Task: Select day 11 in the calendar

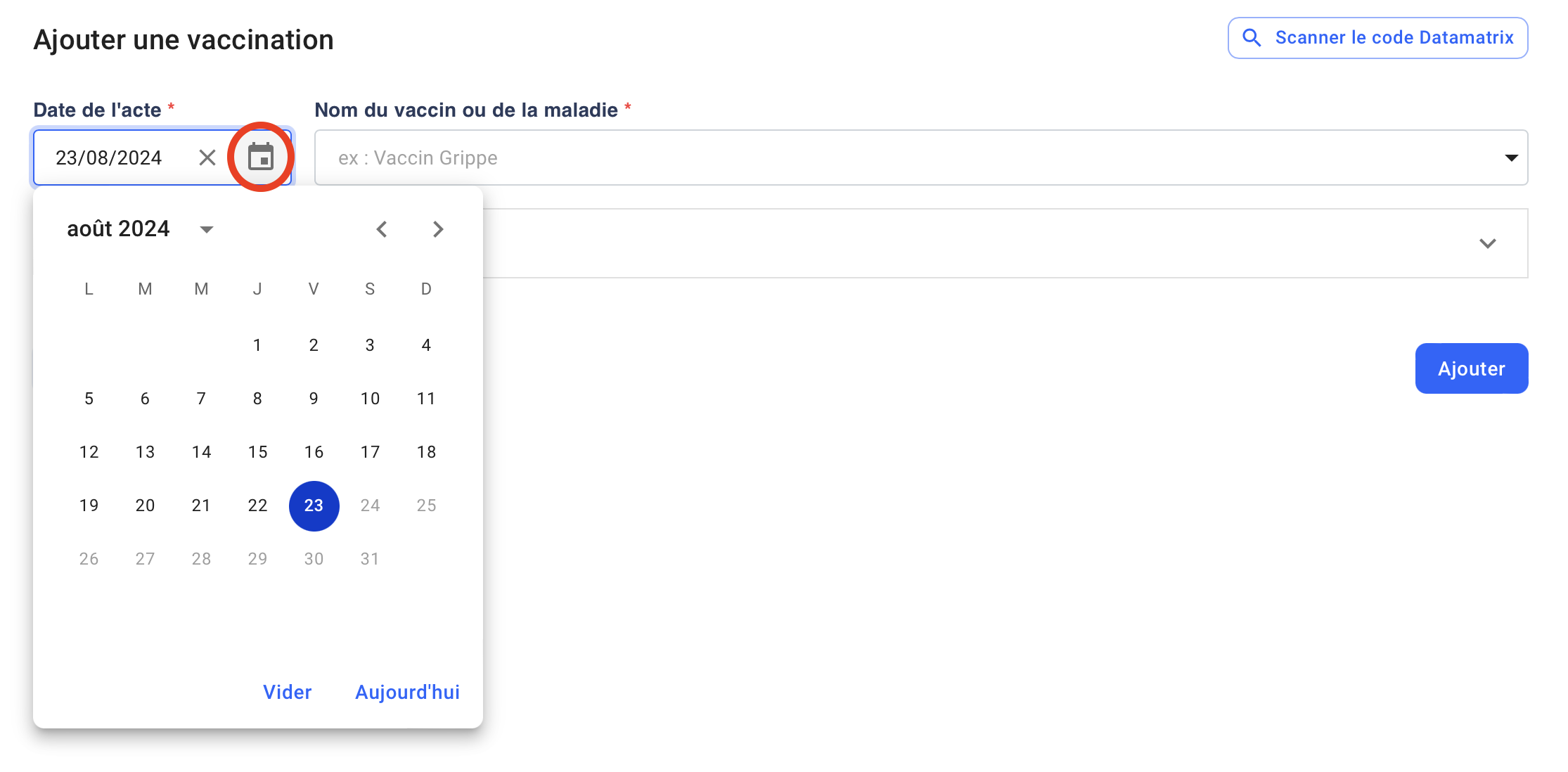Action: (x=426, y=399)
